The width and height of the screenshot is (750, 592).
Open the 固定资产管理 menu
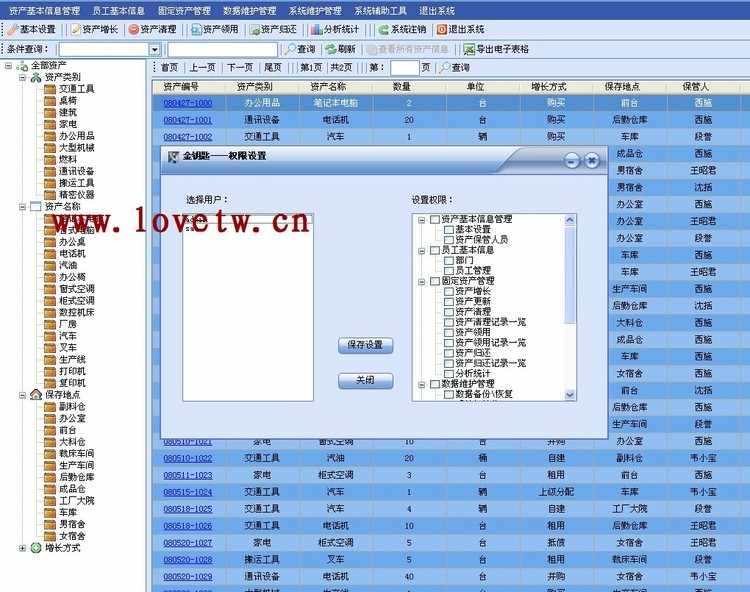[x=184, y=11]
